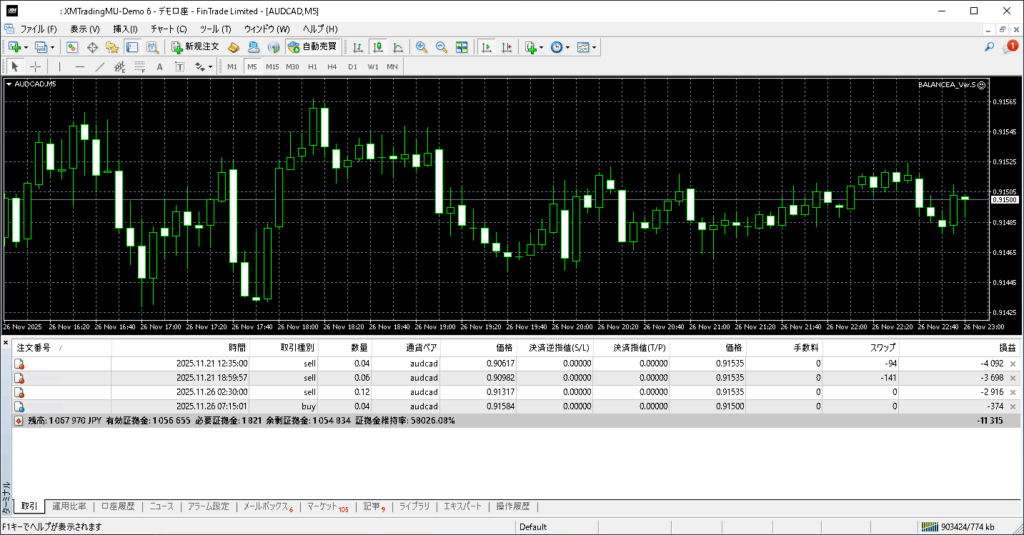The height and width of the screenshot is (535, 1024).
Task: Open the search icon in toolbar
Action: coord(989,47)
